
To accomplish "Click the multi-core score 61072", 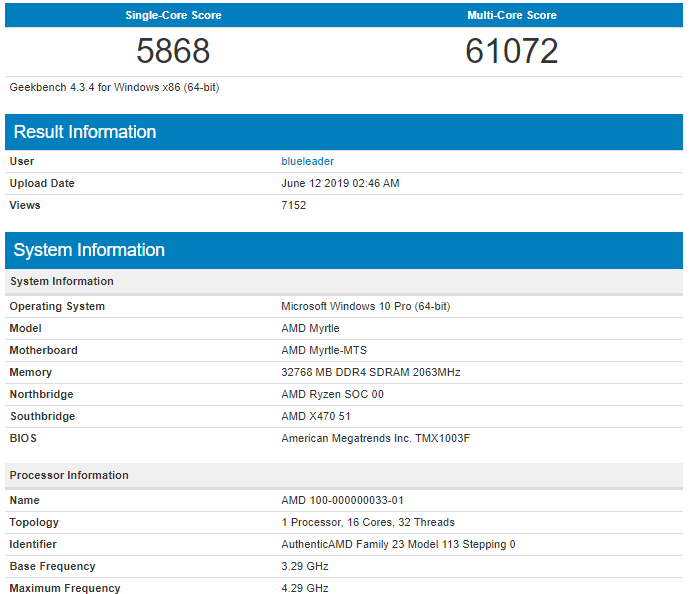I will tap(512, 51).
